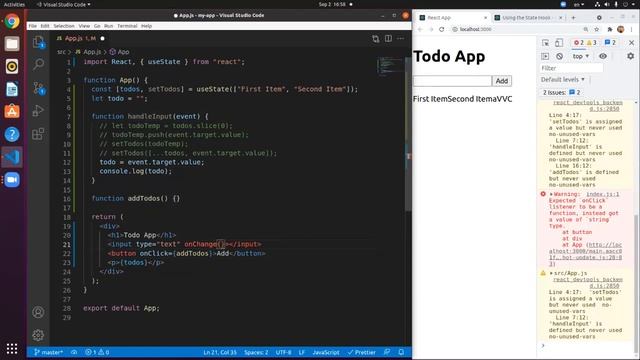640x360 pixels.
Task: Open the Terminal menu
Action: pyautogui.click(x=127, y=26)
